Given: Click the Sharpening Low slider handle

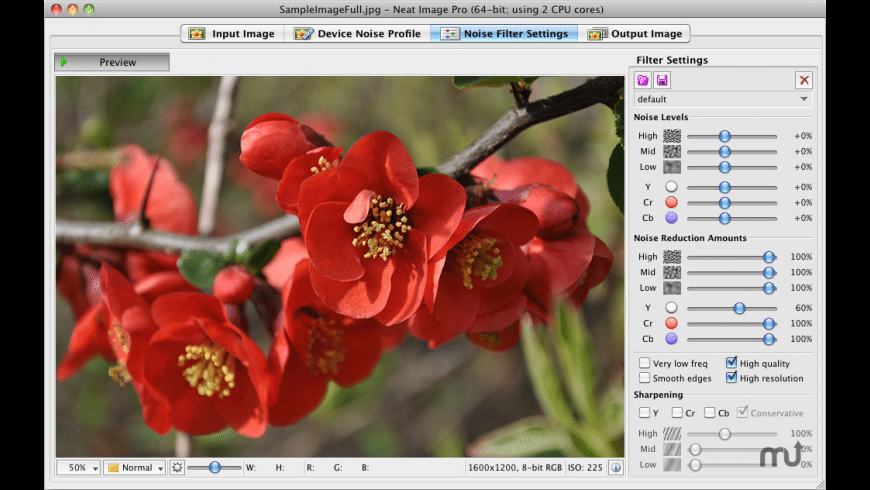Looking at the screenshot, I should [x=695, y=464].
